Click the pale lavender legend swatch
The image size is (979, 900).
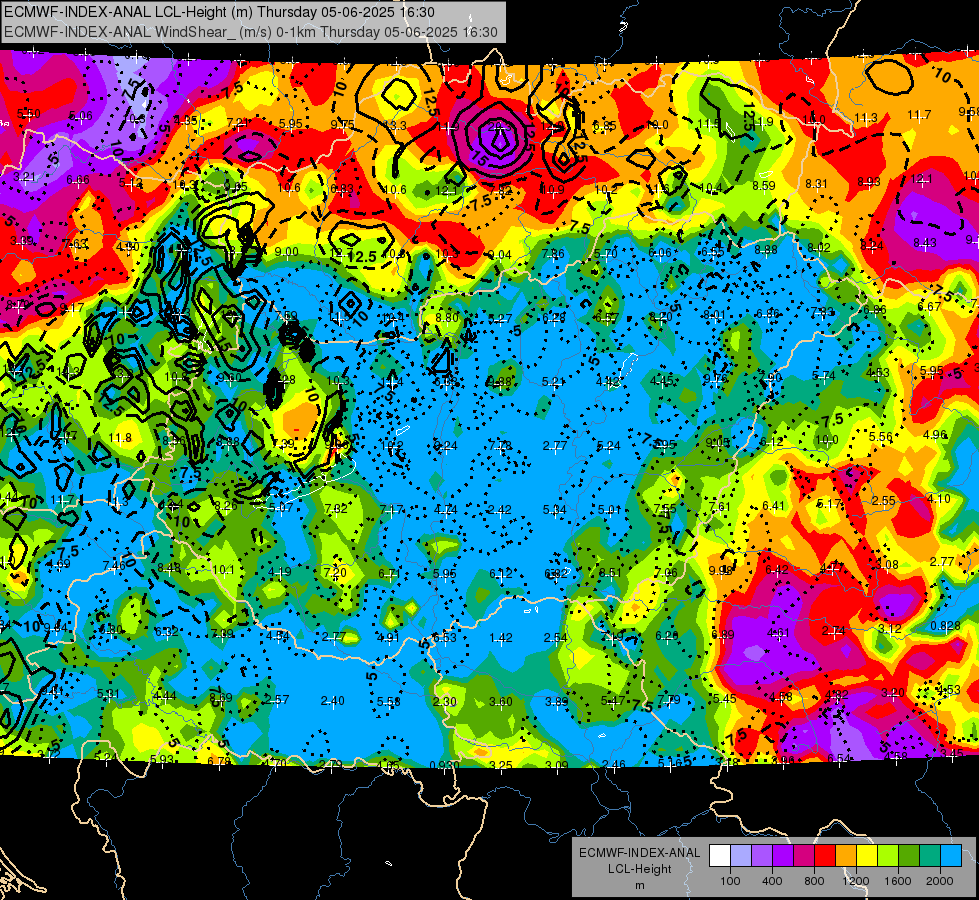pos(741,856)
